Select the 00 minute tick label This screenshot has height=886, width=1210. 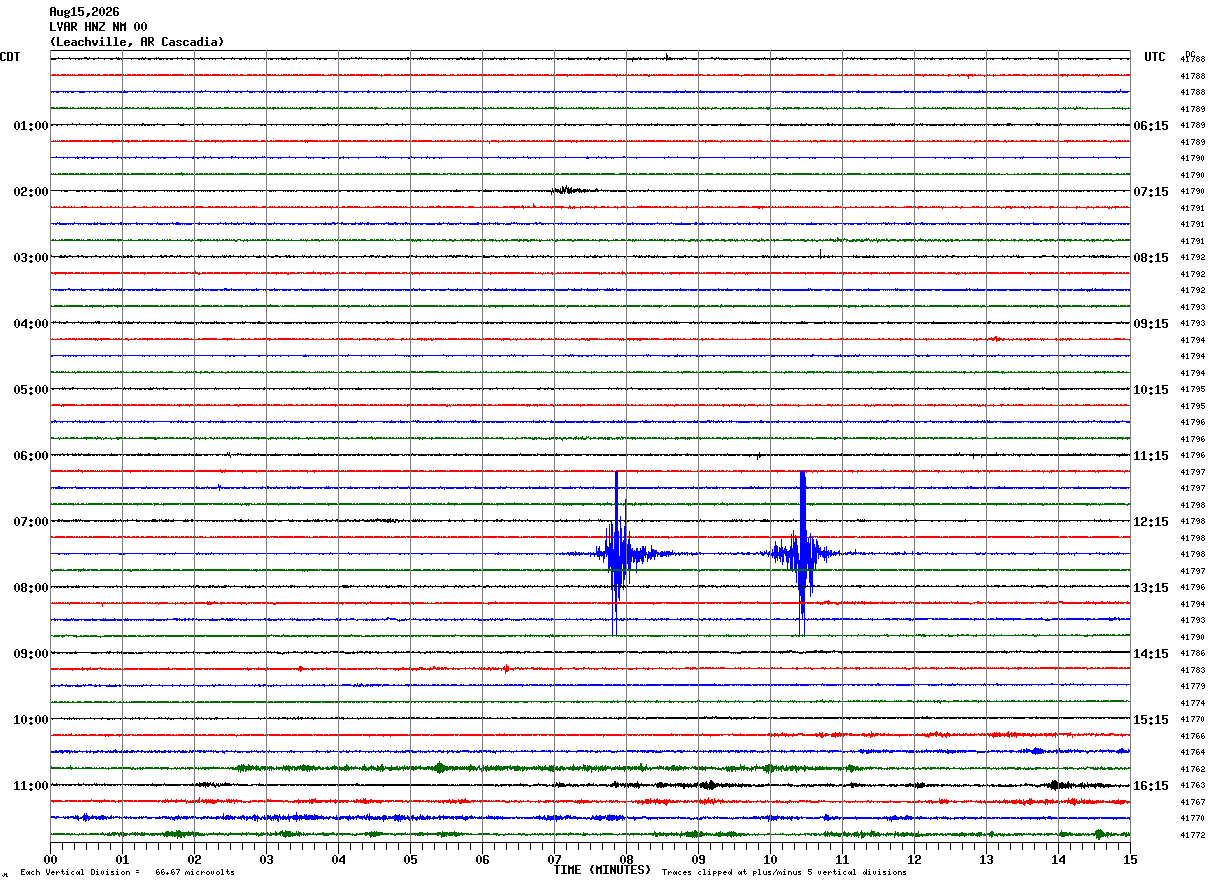(x=50, y=859)
